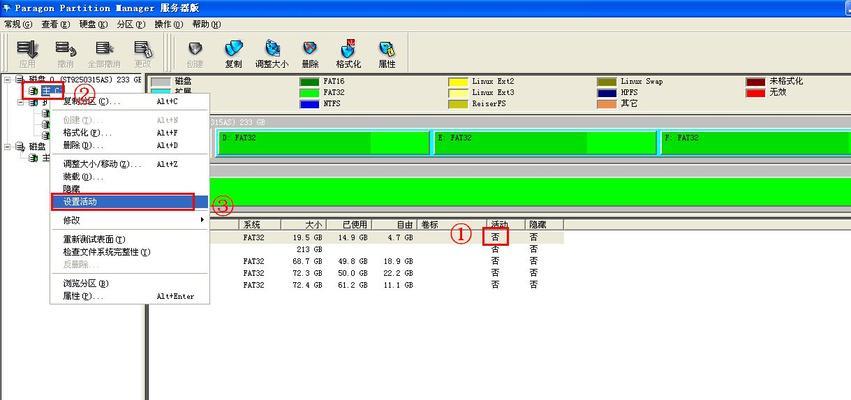Image resolution: width=851 pixels, height=400 pixels.
Task: Click the Linux Ext2 yellow legend swatch
Action: (x=458, y=81)
